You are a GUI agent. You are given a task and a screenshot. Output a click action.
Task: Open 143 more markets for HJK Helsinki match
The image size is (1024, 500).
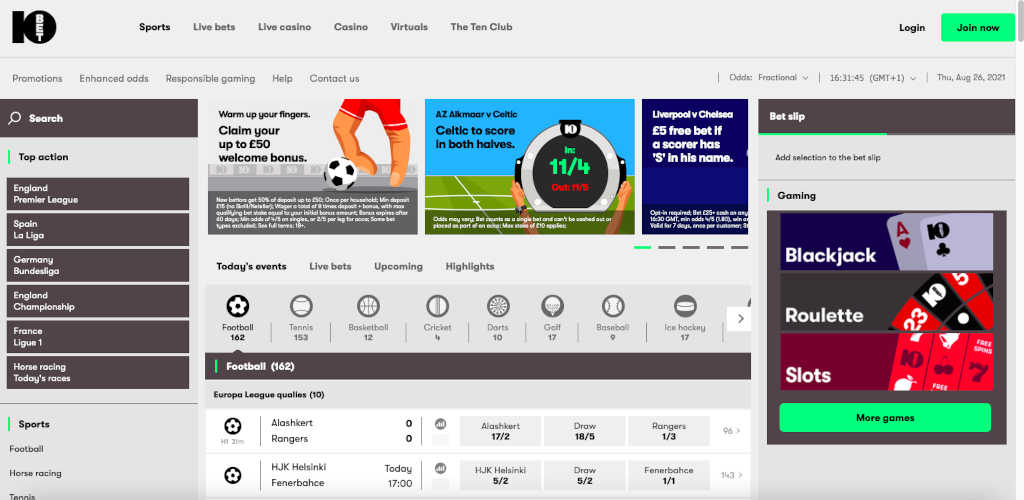click(731, 475)
